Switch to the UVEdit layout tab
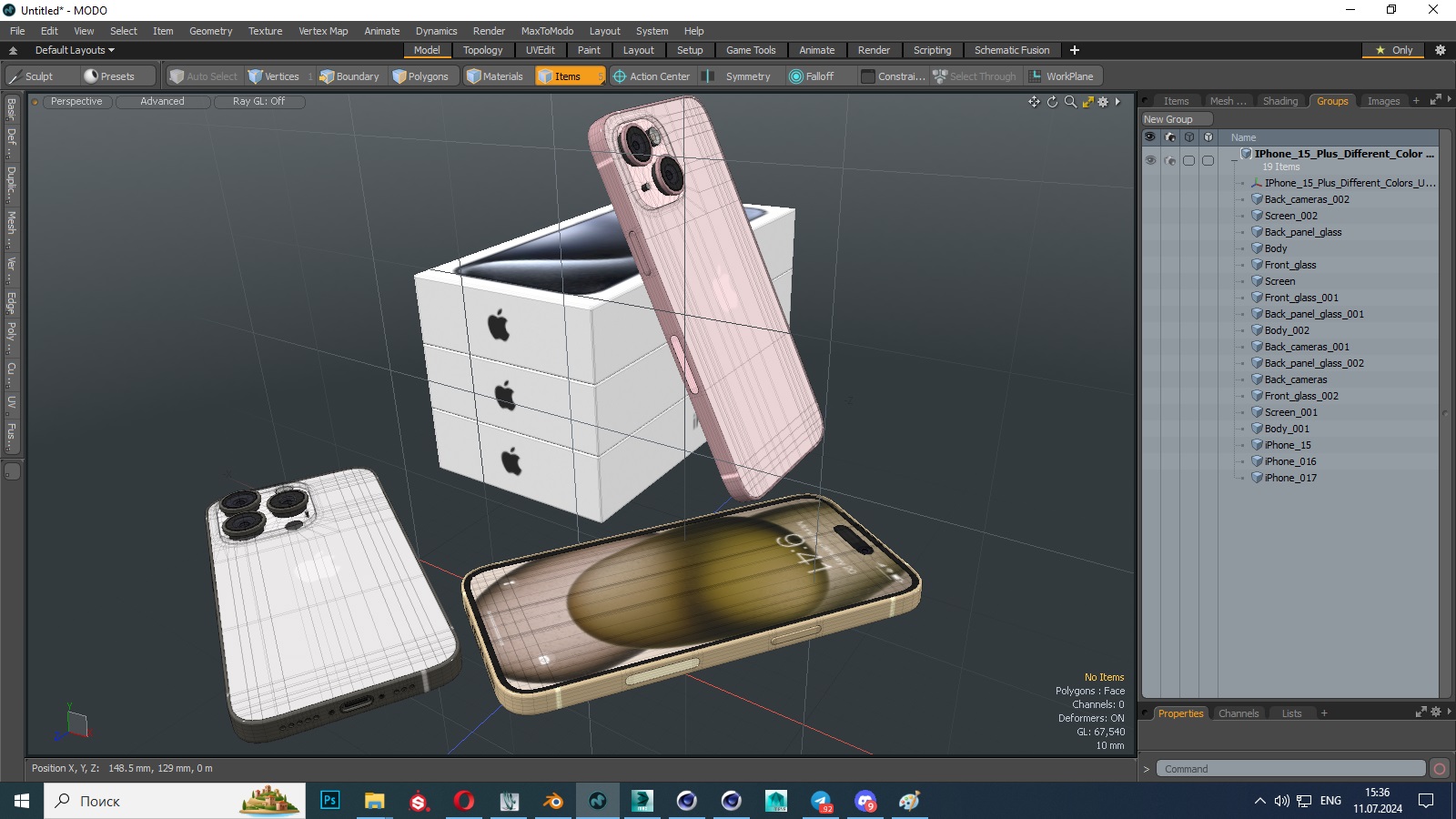Image resolution: width=1456 pixels, height=819 pixels. click(540, 50)
